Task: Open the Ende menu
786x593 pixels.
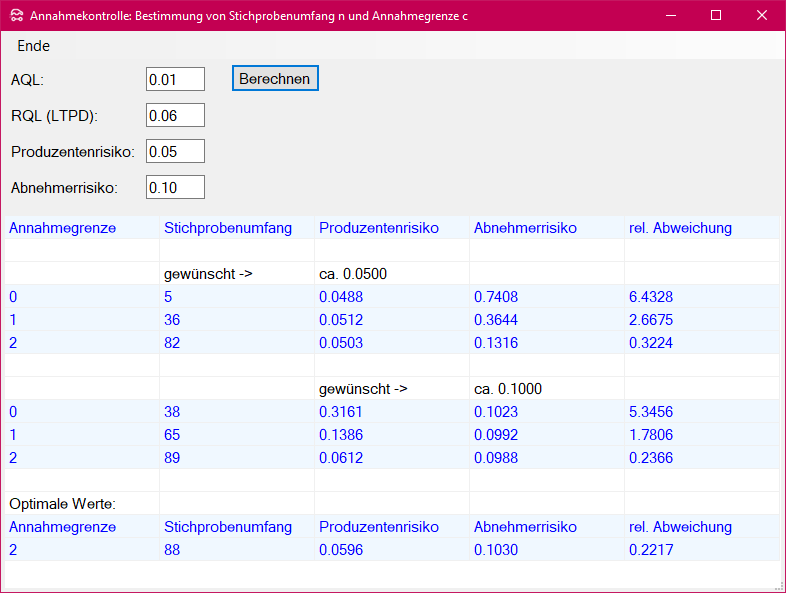Action: [x=33, y=46]
